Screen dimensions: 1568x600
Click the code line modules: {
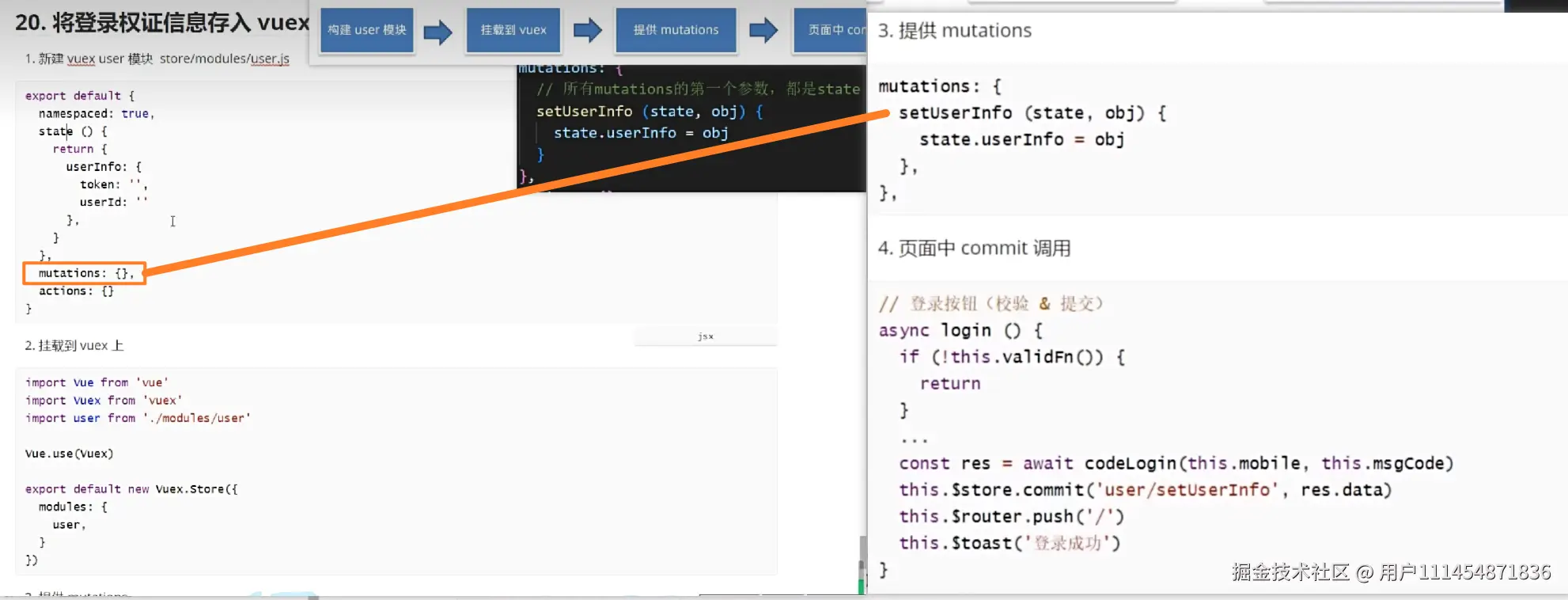[x=73, y=507]
